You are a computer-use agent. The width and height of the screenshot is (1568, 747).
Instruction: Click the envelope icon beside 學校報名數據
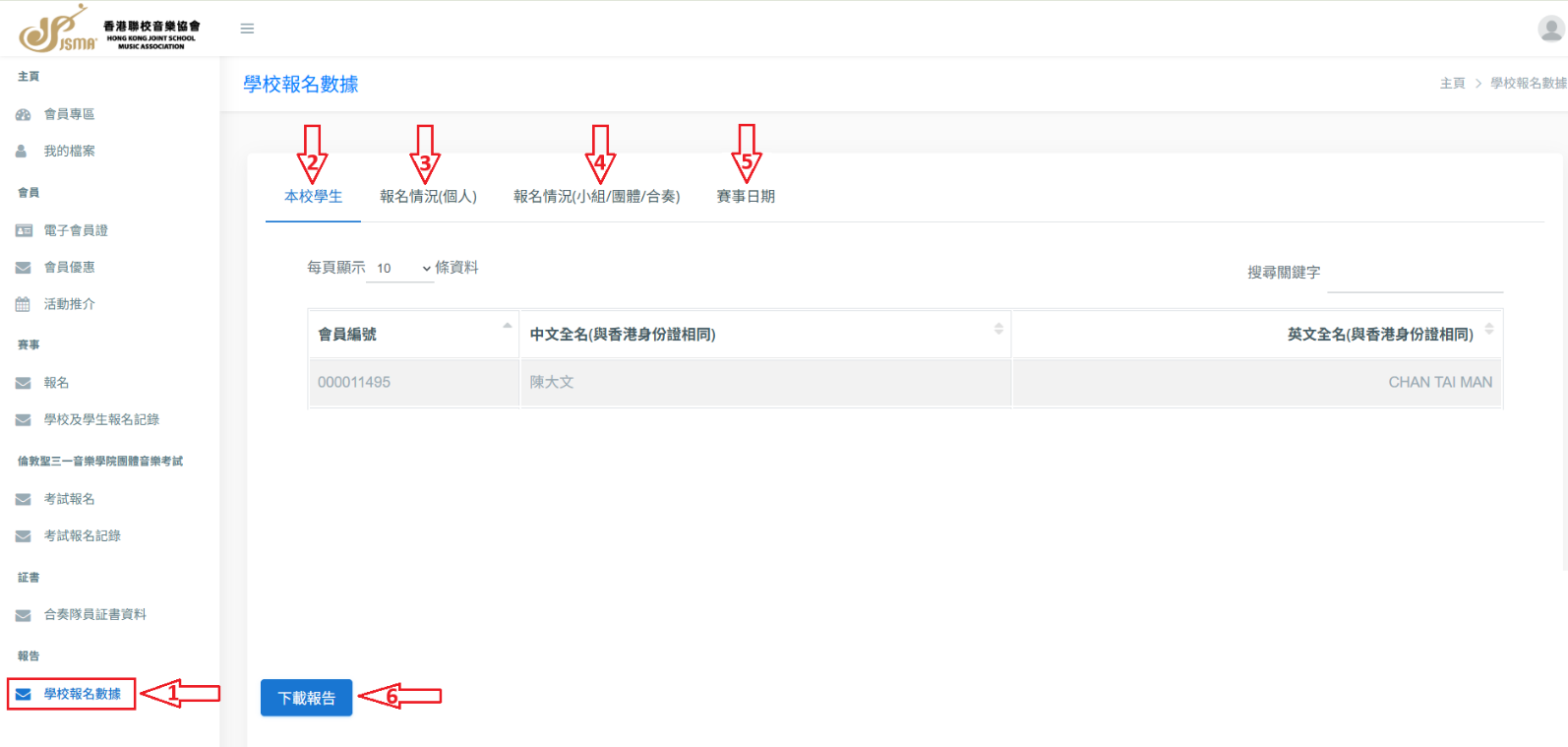click(23, 694)
